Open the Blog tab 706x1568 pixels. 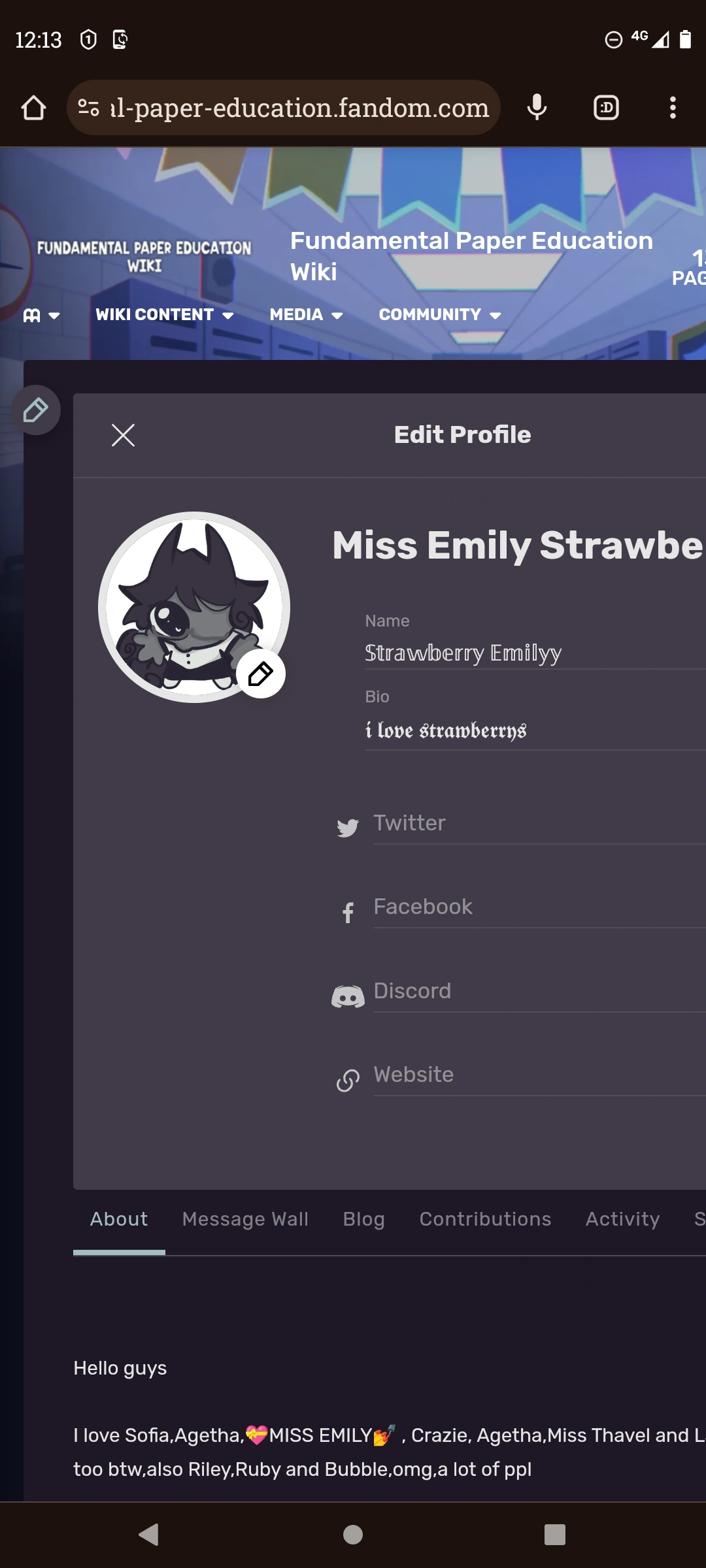click(363, 1219)
